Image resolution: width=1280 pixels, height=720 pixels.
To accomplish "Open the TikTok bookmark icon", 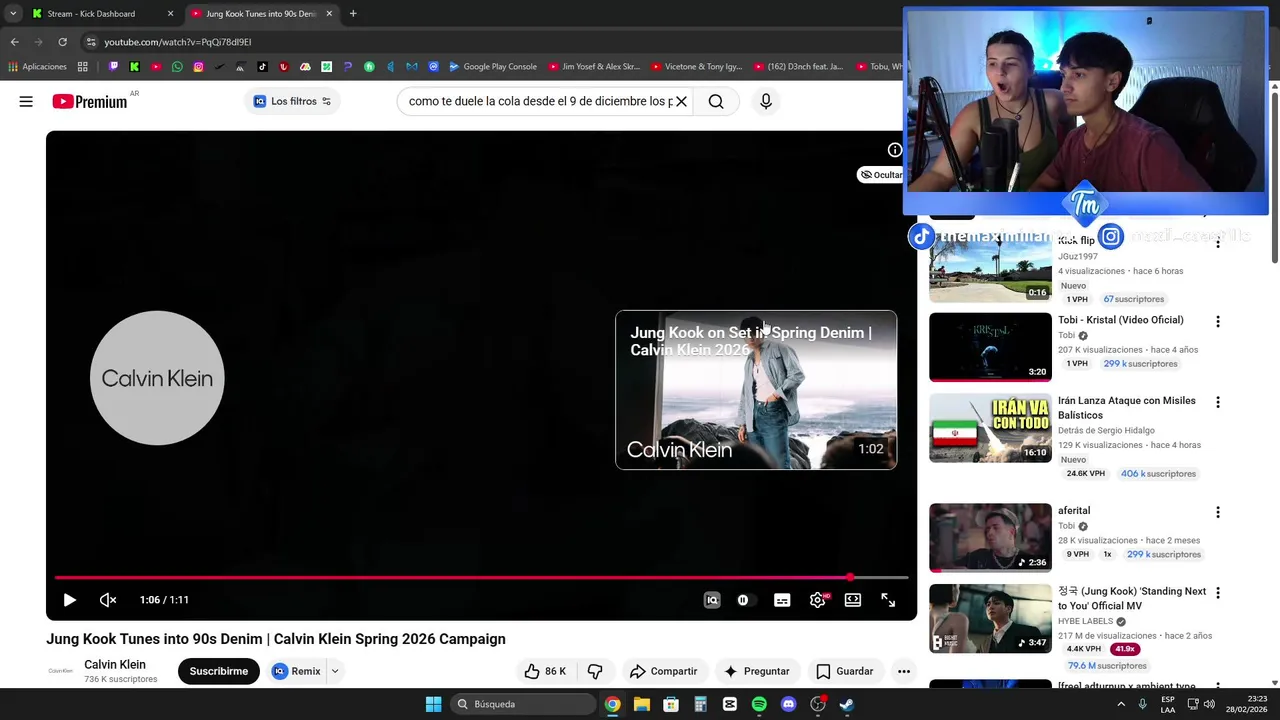I will pos(262,67).
